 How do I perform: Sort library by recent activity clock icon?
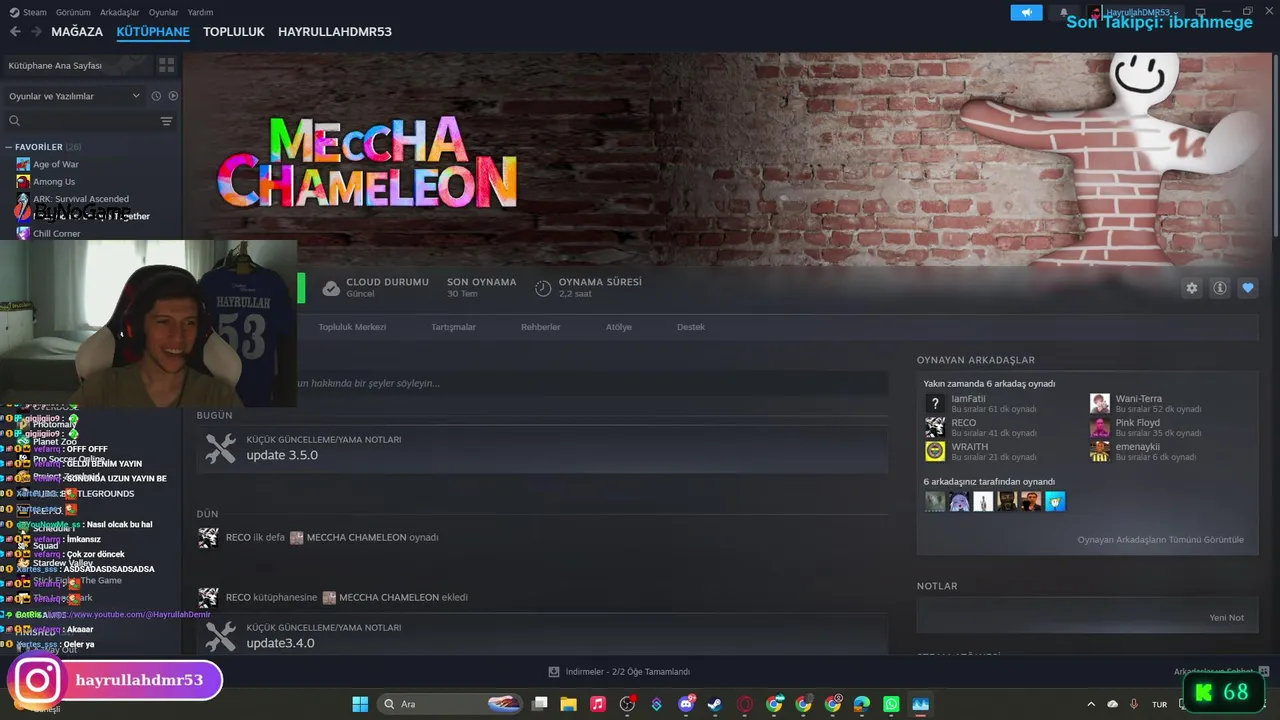[156, 96]
